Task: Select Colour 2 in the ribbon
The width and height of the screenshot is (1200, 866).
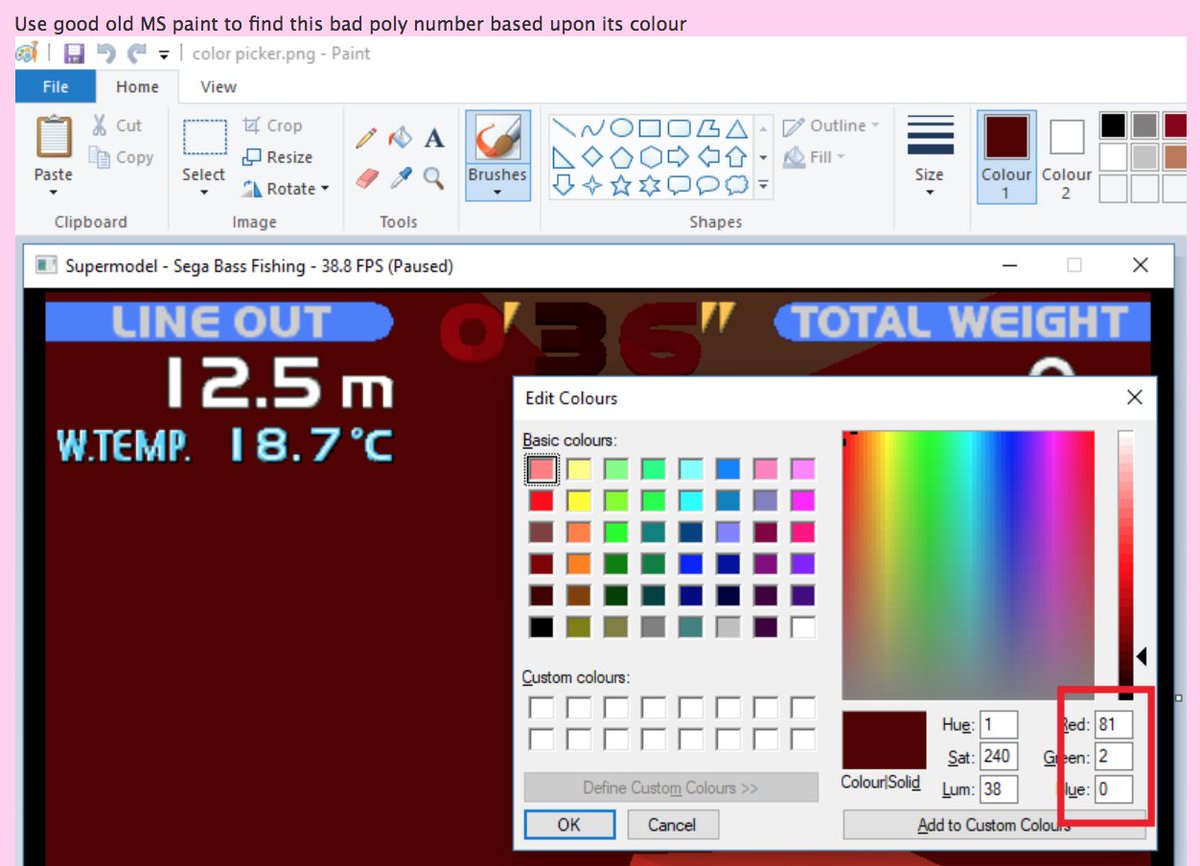Action: pyautogui.click(x=1067, y=157)
